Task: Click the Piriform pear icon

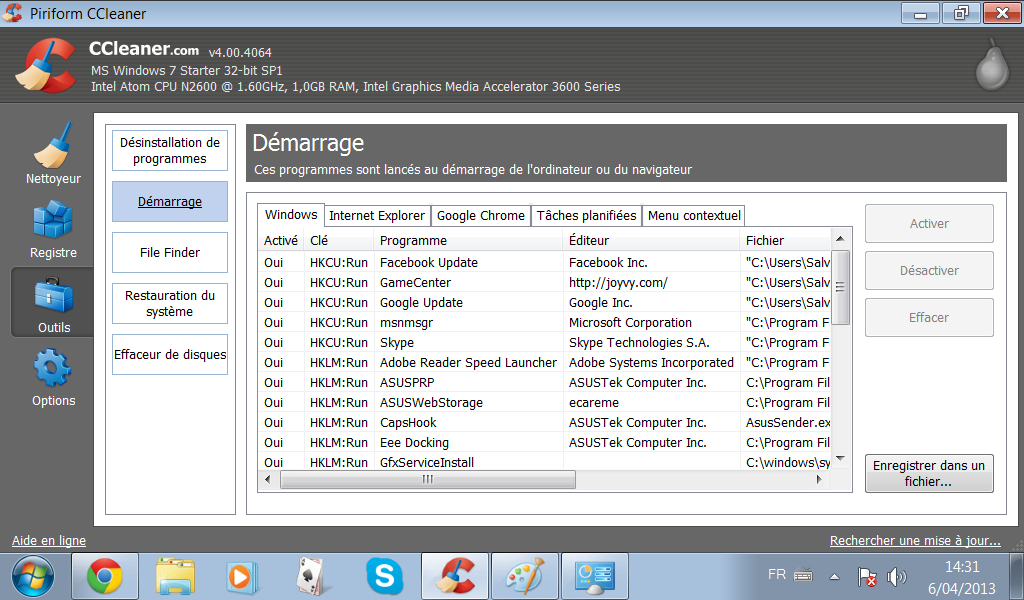Action: pyautogui.click(x=992, y=64)
